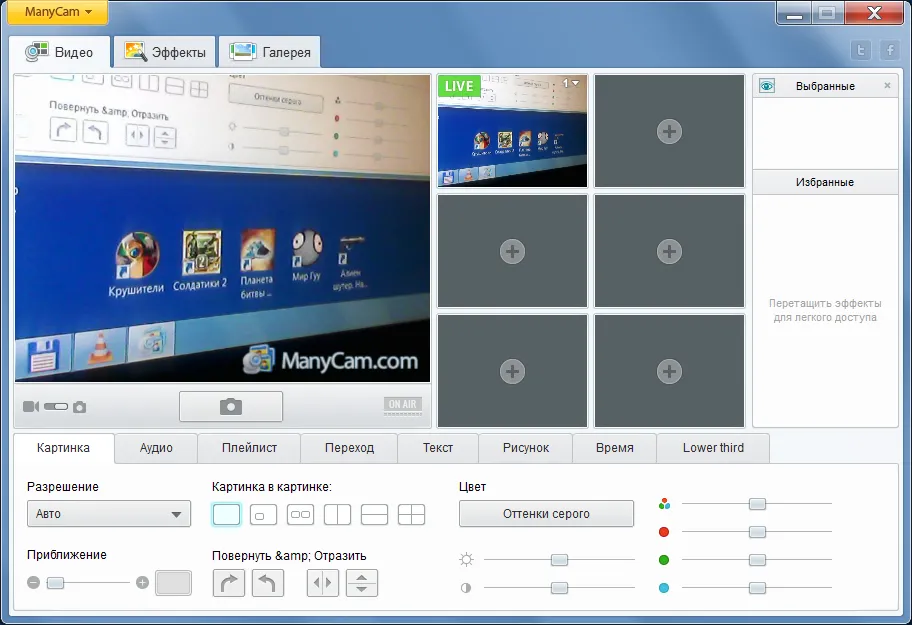Click the cyan-blue color channel dot

tap(664, 588)
